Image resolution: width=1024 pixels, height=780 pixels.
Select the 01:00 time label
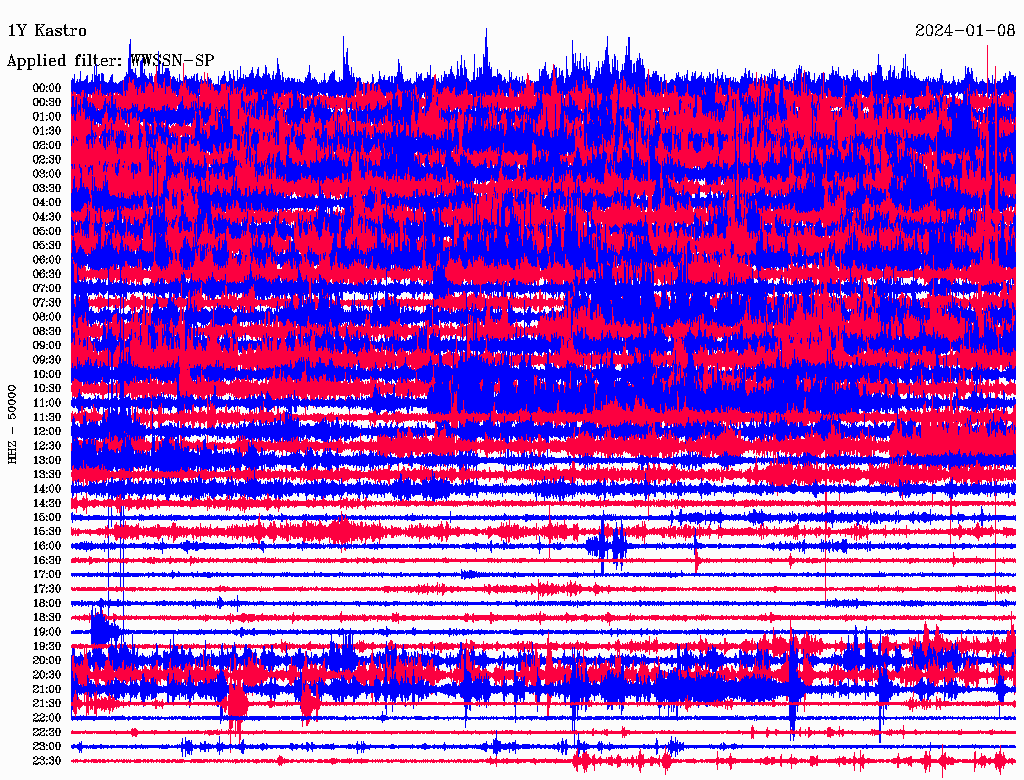click(47, 117)
